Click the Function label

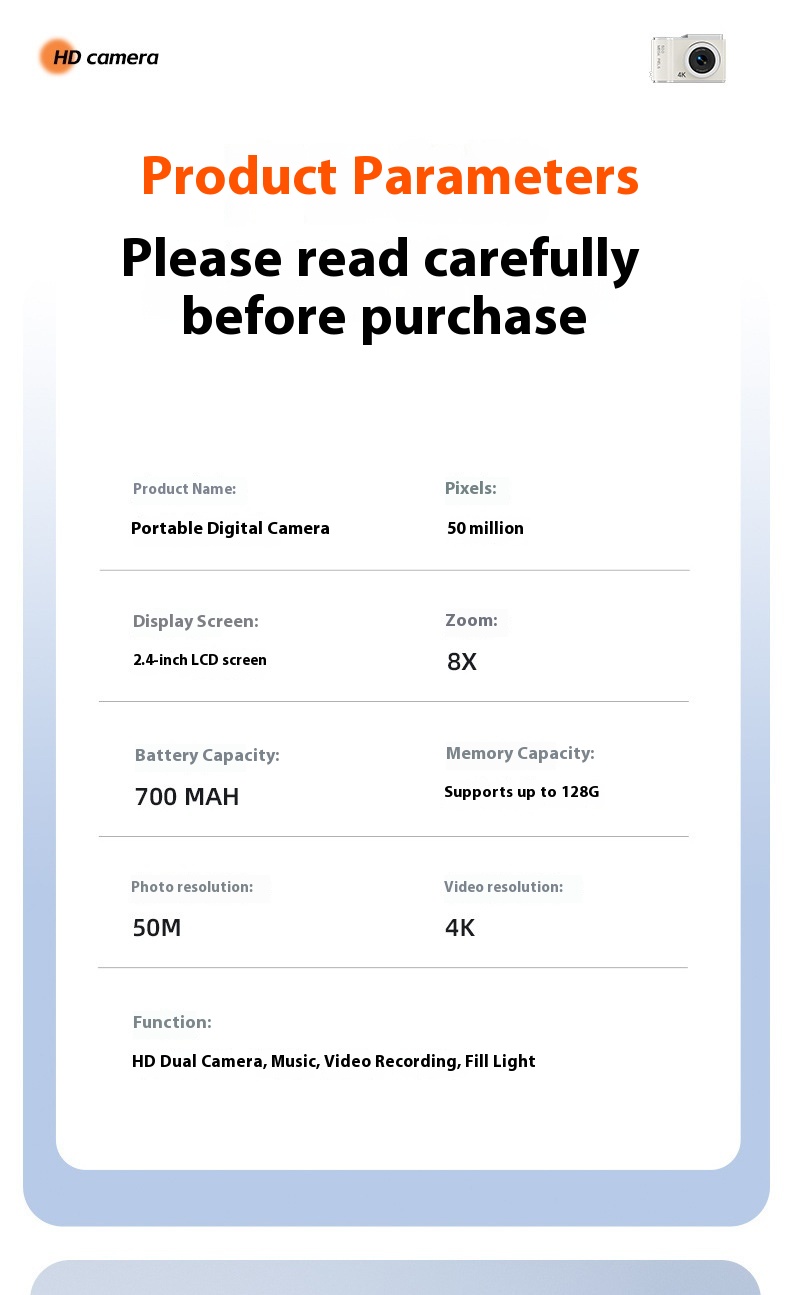coord(172,1022)
